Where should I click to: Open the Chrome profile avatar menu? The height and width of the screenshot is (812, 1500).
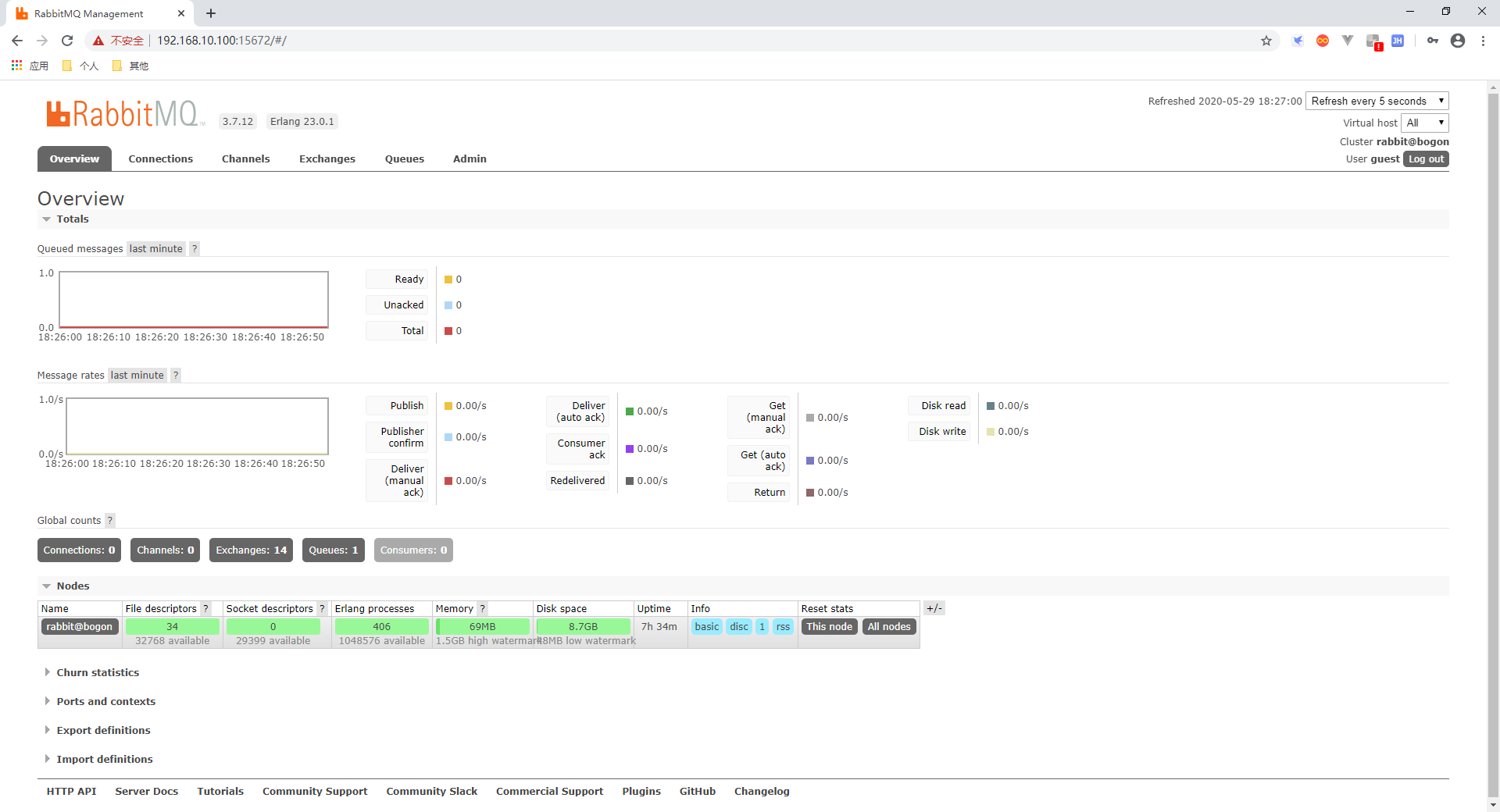pos(1458,41)
